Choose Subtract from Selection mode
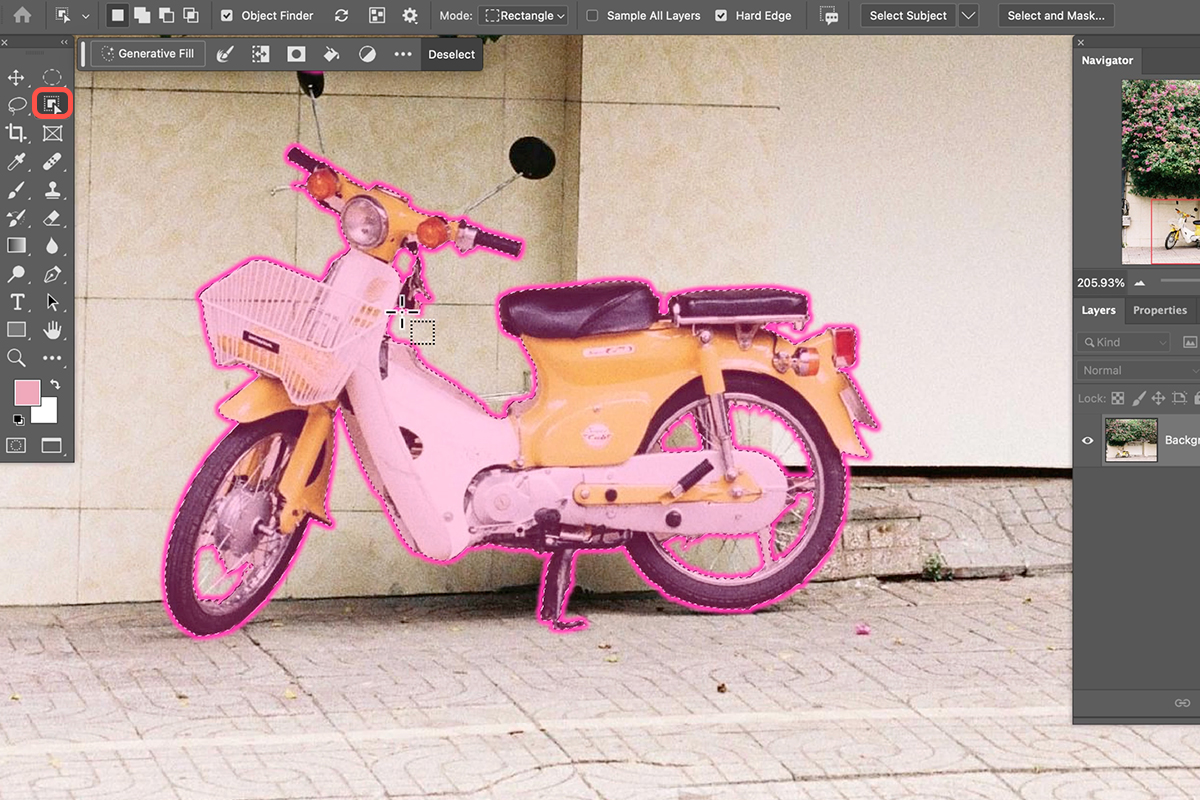 (166, 16)
